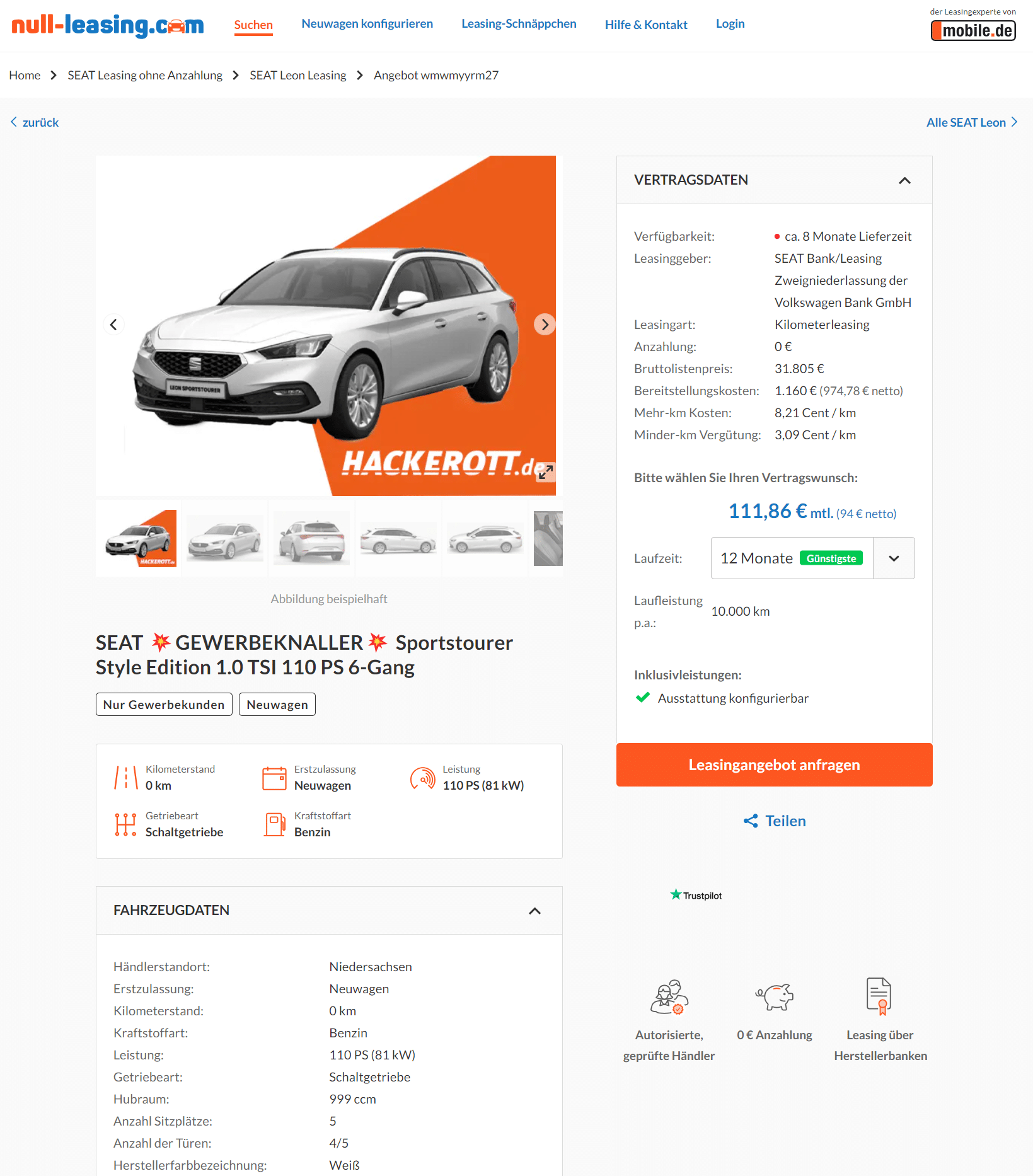Click Leasingangebot anfragen button
This screenshot has height=1176, width=1033.
[x=774, y=764]
